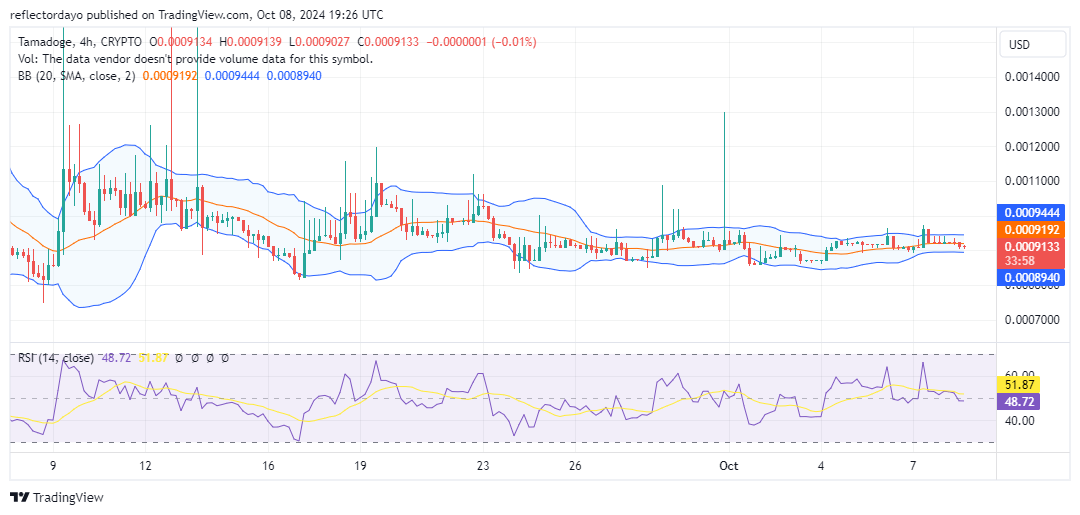Click the -0.0000001 (-0.01%) change value
The image size is (1080, 515).
[481, 42]
